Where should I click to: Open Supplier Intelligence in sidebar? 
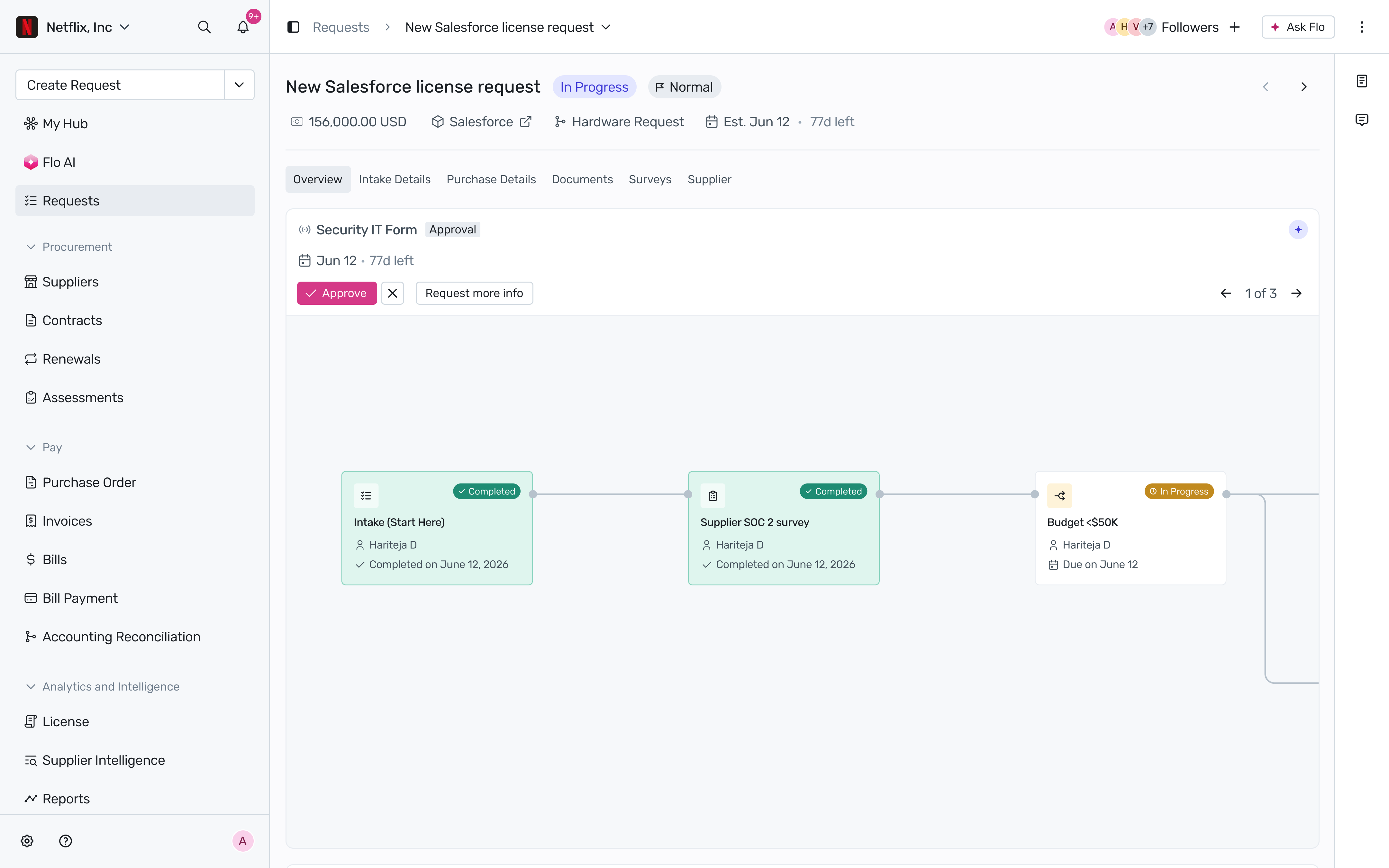tap(135, 760)
